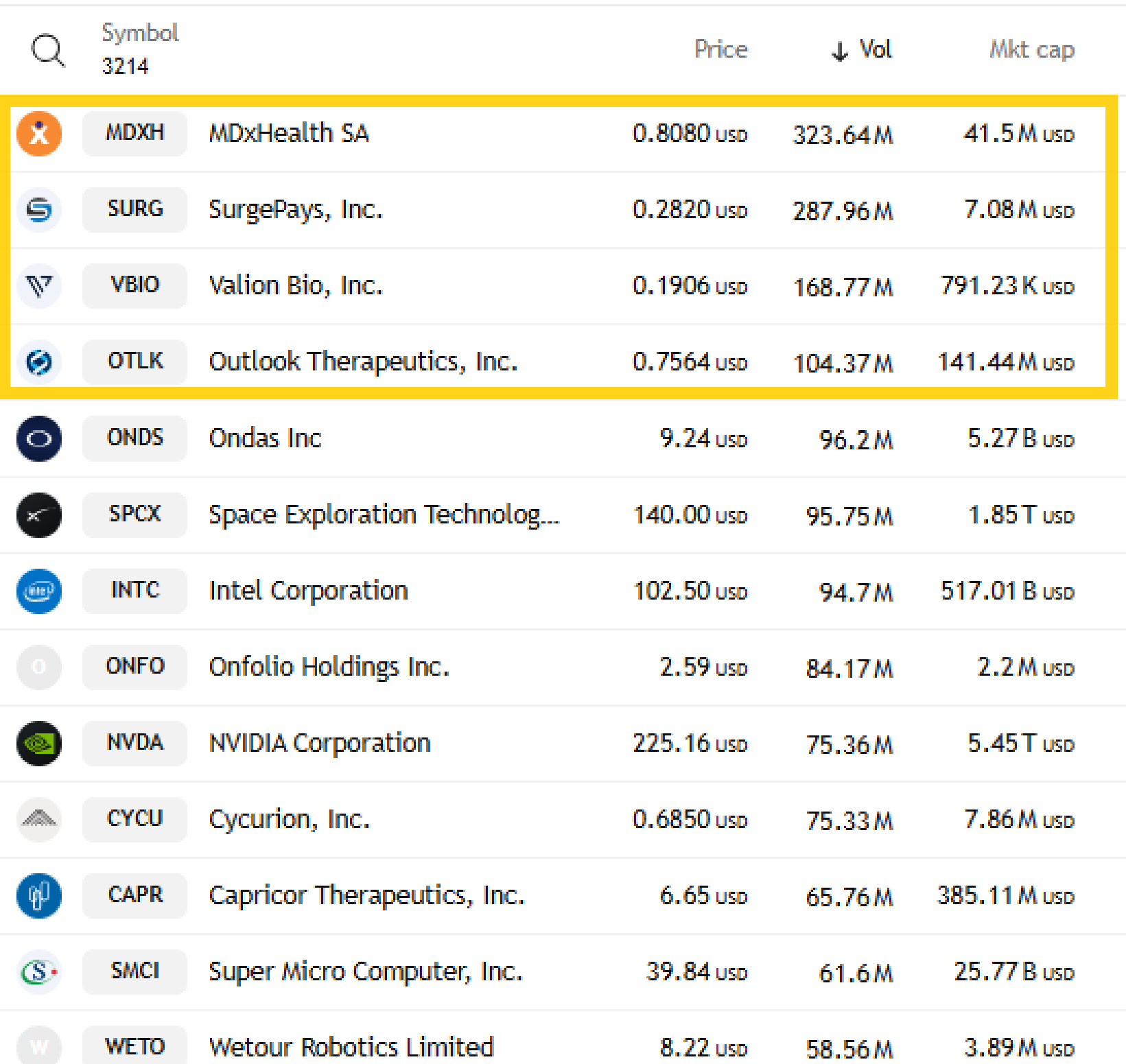This screenshot has width=1126, height=1064.
Task: Open the OTLK ticker badge
Action: [x=134, y=362]
